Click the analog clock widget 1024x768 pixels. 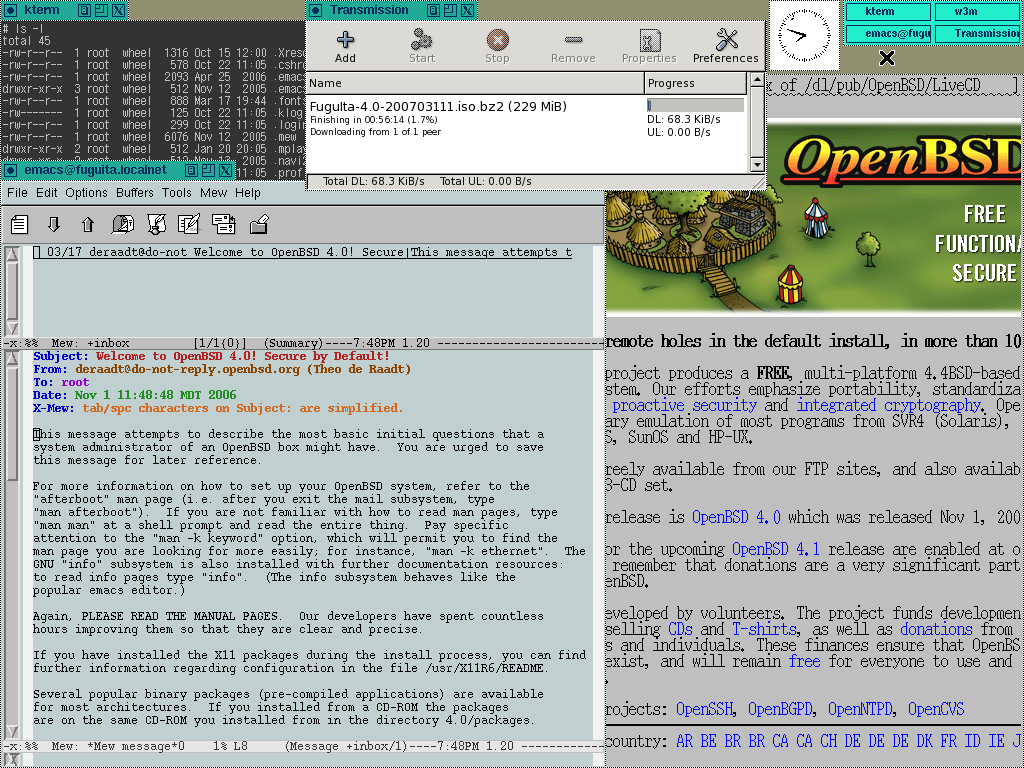[804, 35]
